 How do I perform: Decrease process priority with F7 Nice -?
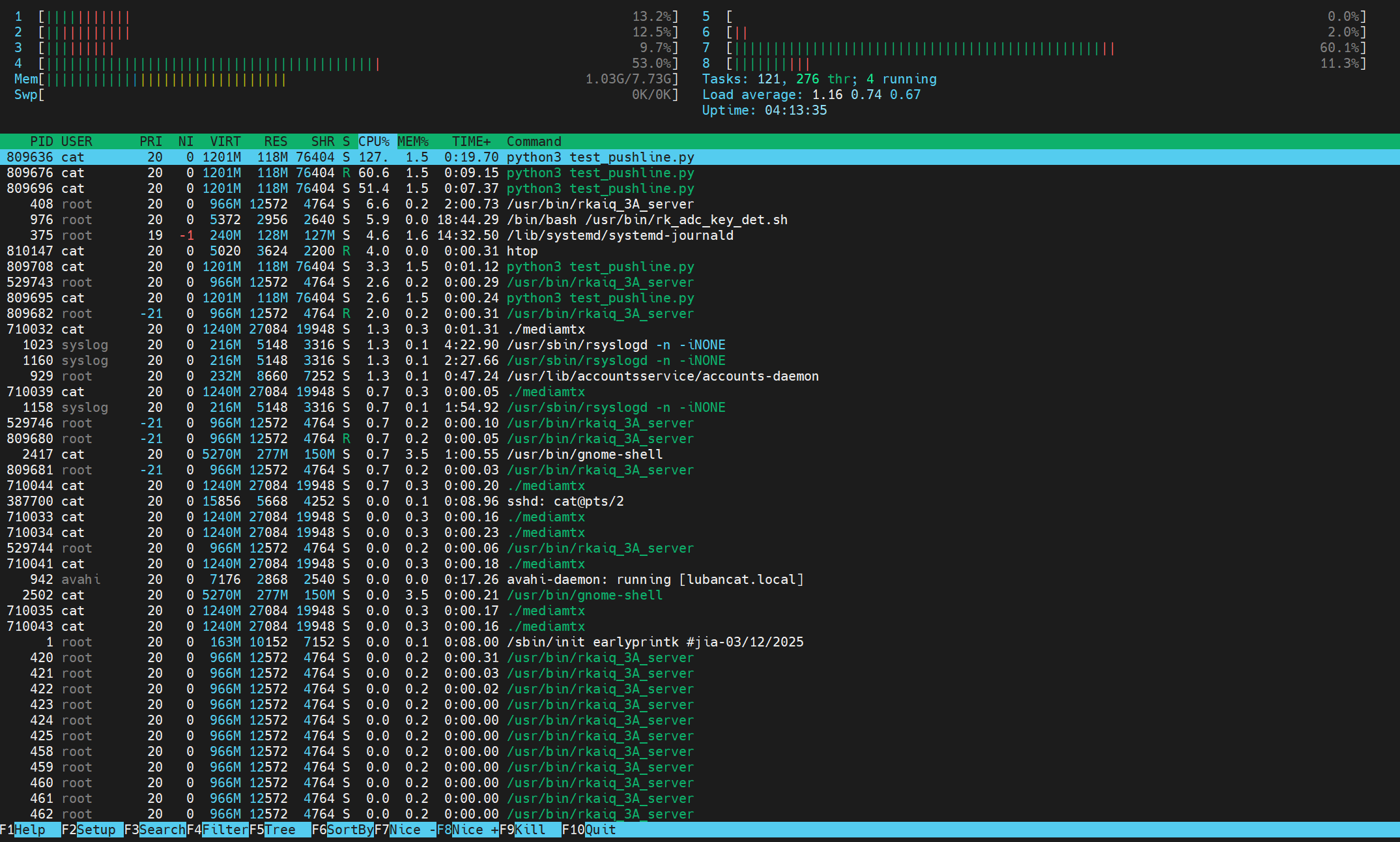(405, 830)
